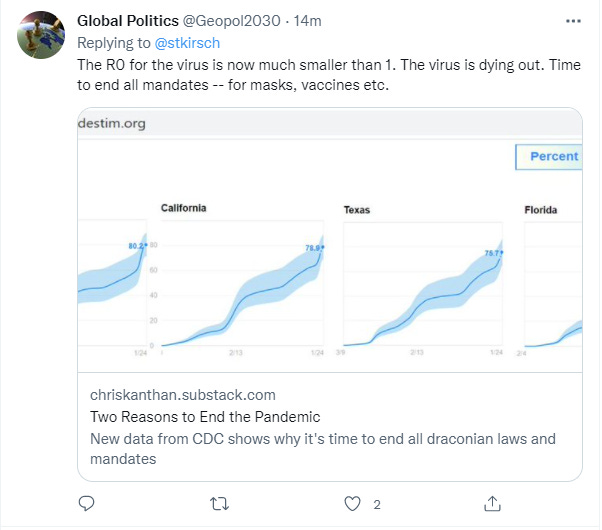Click the like count number 2

[x=377, y=505]
